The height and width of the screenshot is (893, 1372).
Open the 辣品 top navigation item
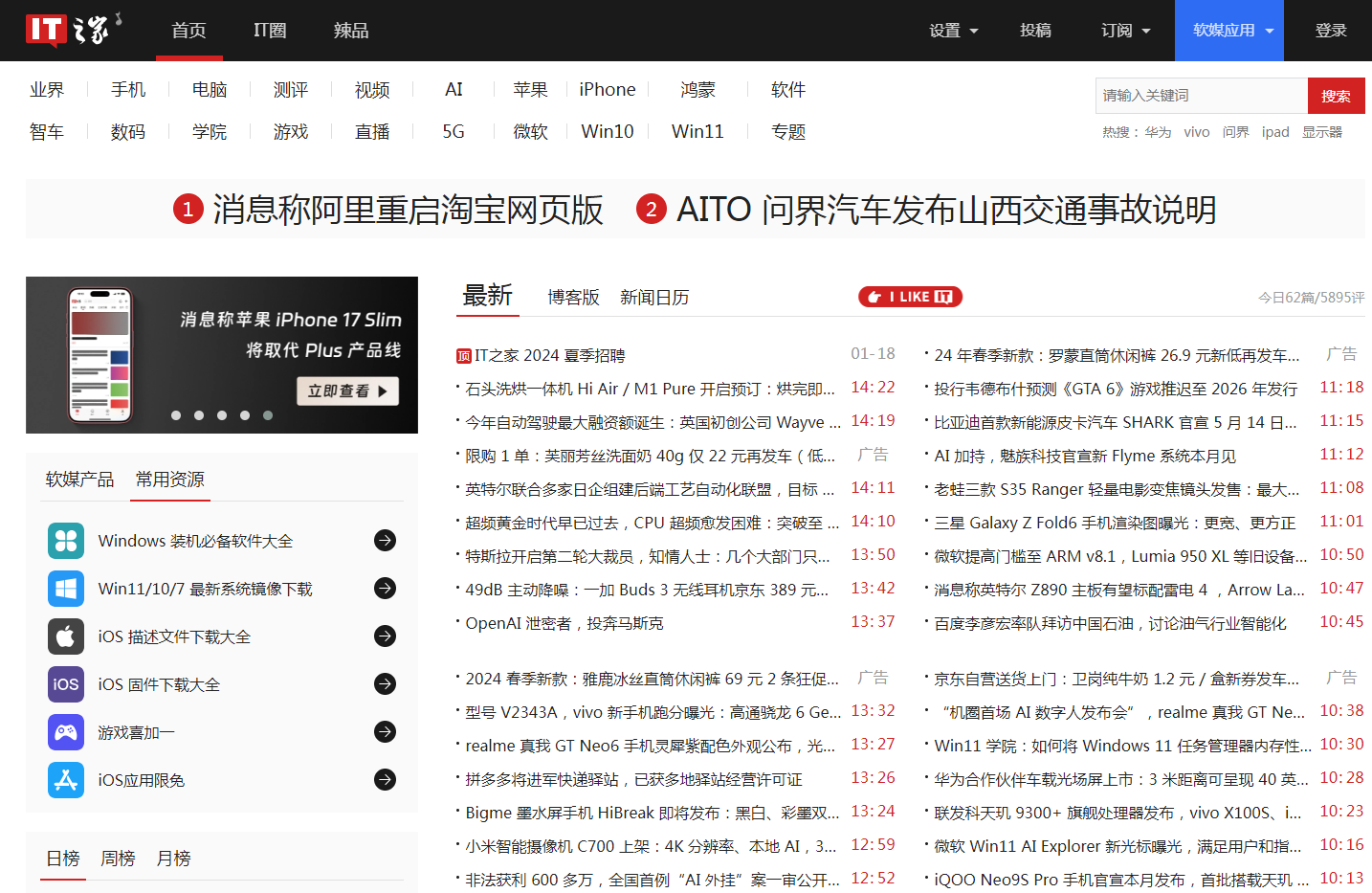click(x=351, y=31)
